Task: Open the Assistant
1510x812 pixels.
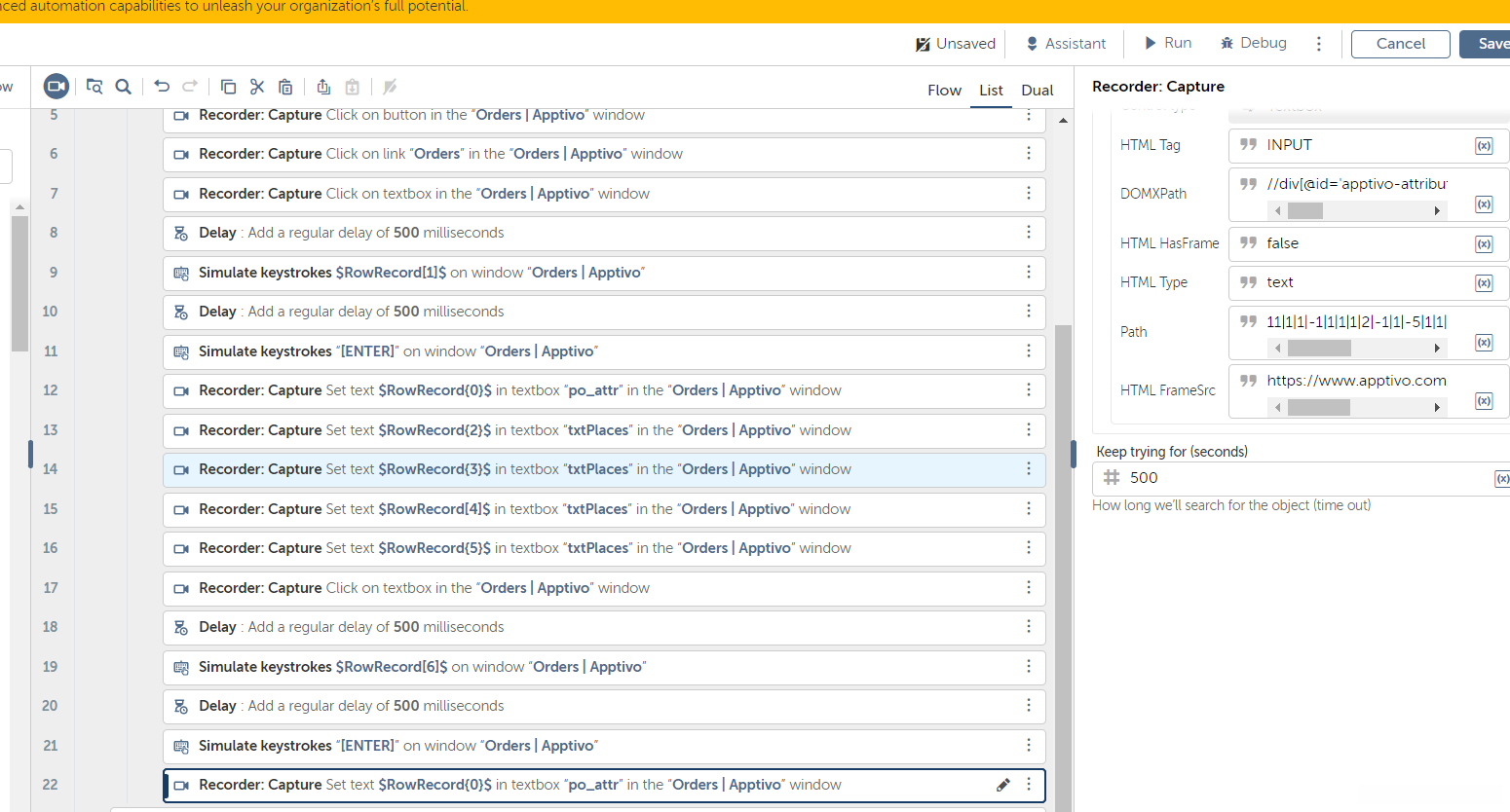Action: (1066, 44)
